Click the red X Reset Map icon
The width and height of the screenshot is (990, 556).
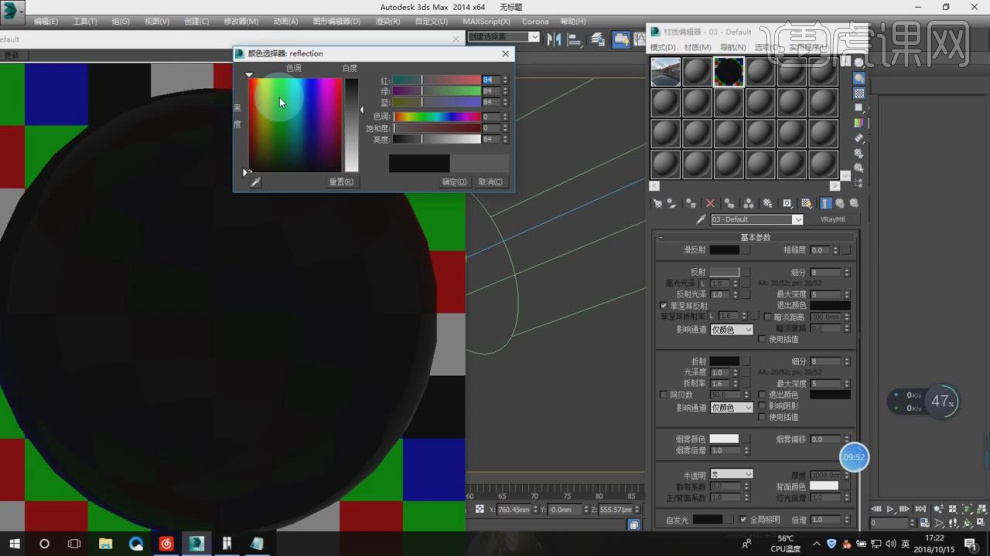click(x=710, y=203)
